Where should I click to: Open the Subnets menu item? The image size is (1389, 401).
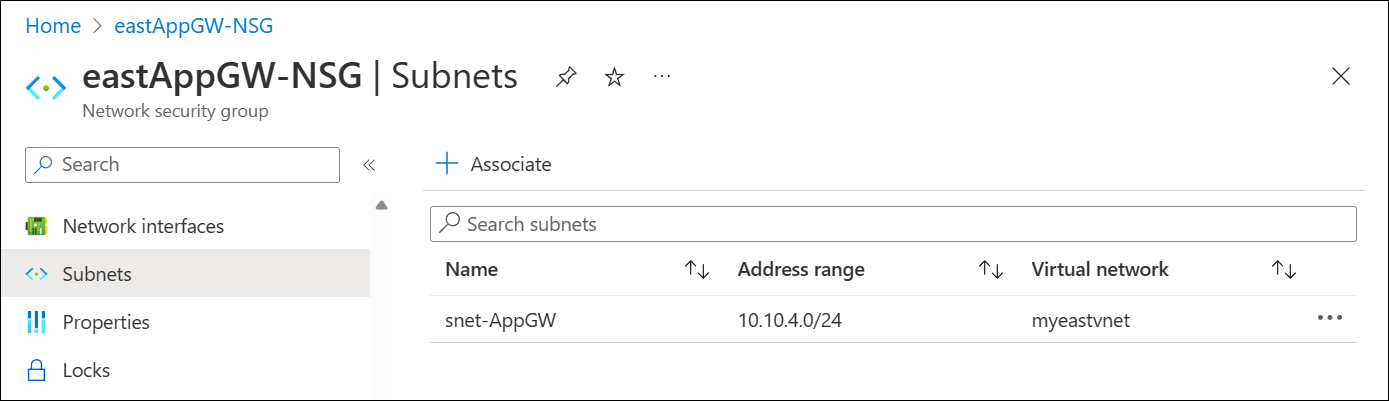pos(97,274)
